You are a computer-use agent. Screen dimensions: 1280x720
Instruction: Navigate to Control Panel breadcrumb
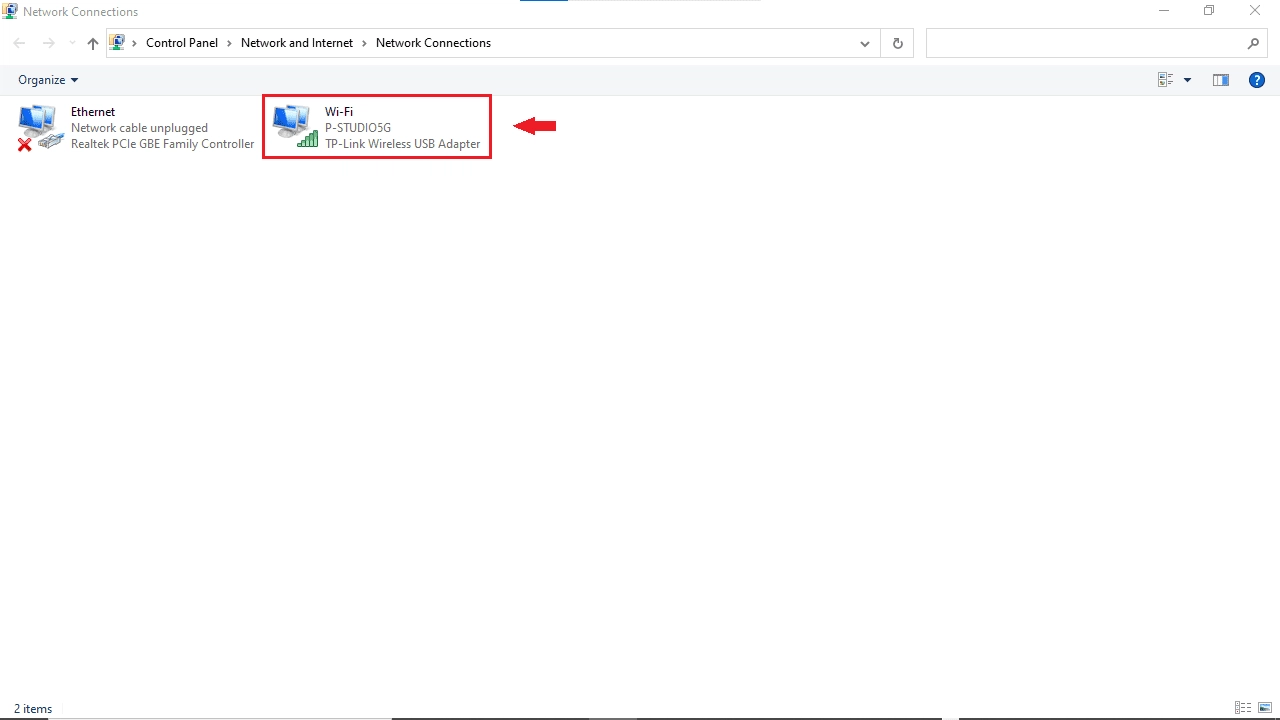point(181,43)
